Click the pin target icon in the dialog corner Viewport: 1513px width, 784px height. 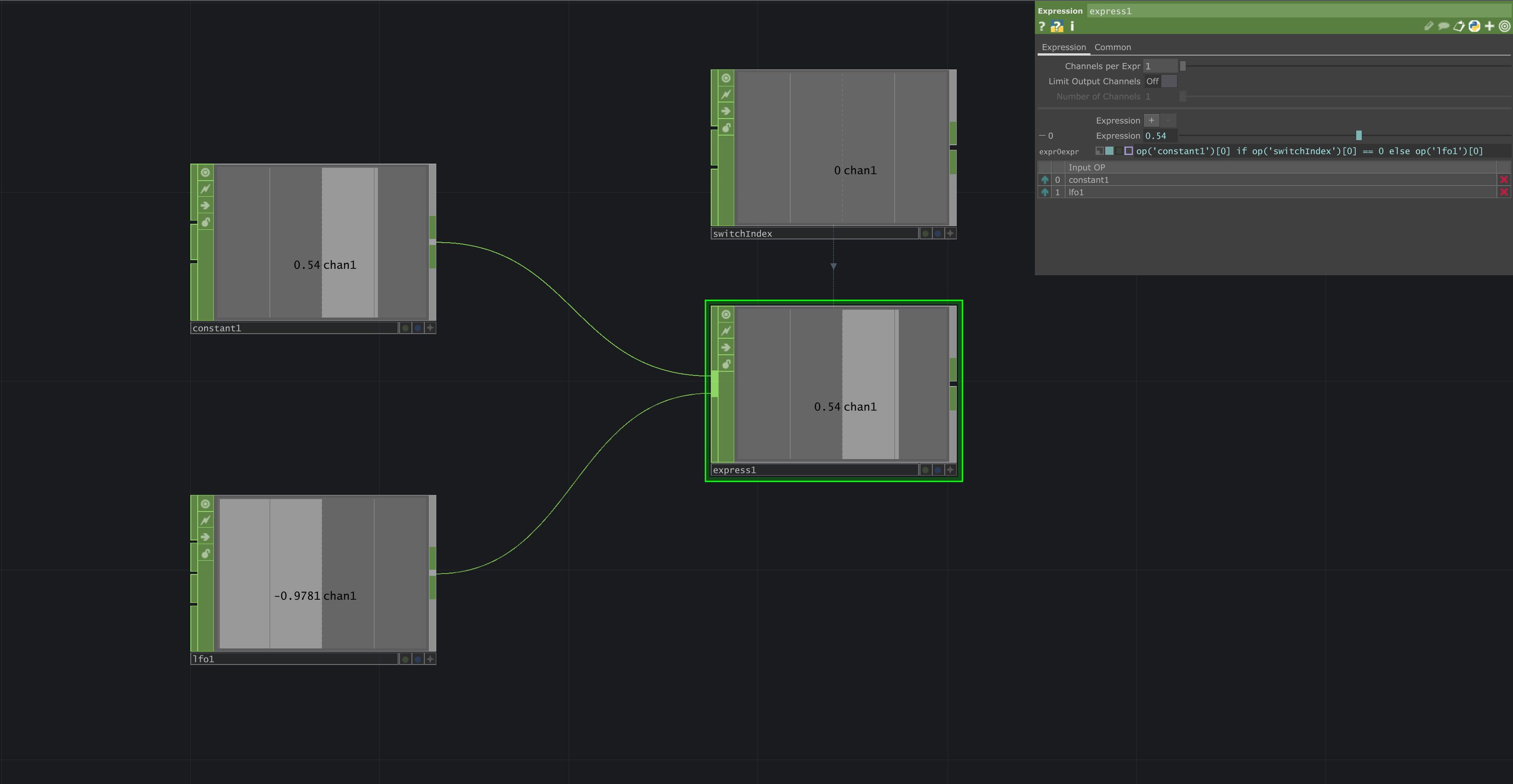(x=1504, y=27)
